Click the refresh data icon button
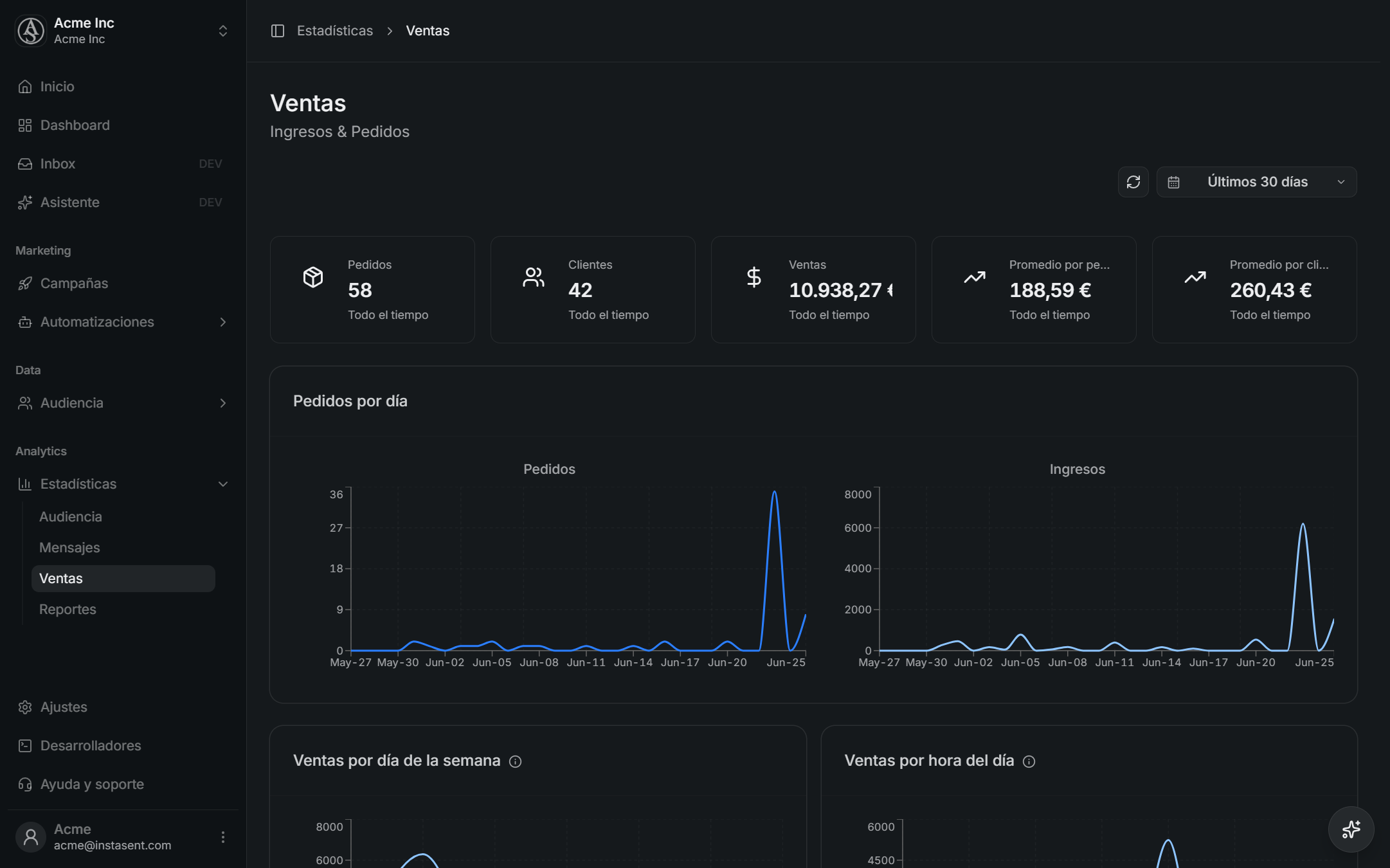The width and height of the screenshot is (1390, 868). (1133, 182)
